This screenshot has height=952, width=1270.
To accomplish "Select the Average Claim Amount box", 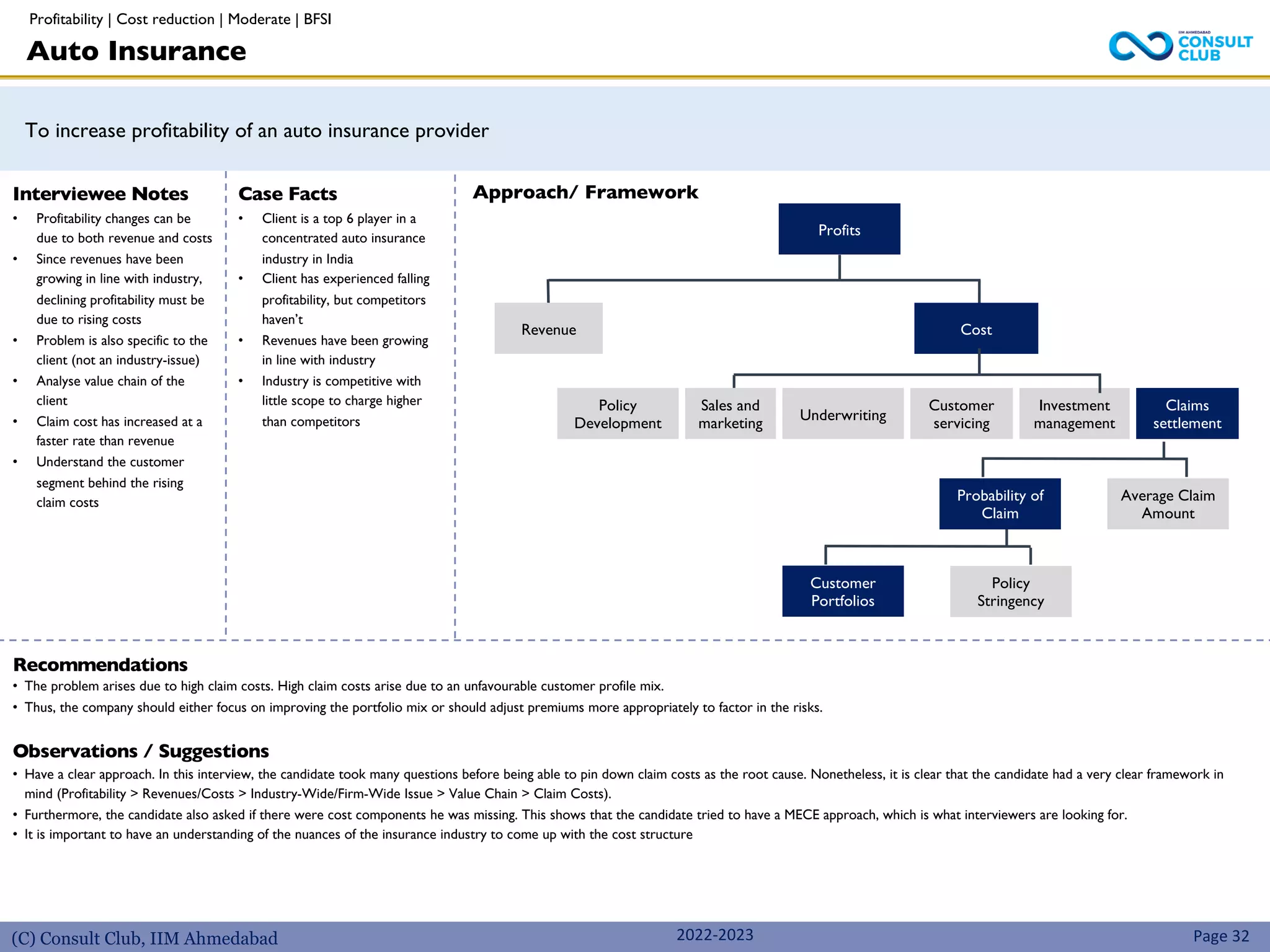I will pyautogui.click(x=1168, y=504).
